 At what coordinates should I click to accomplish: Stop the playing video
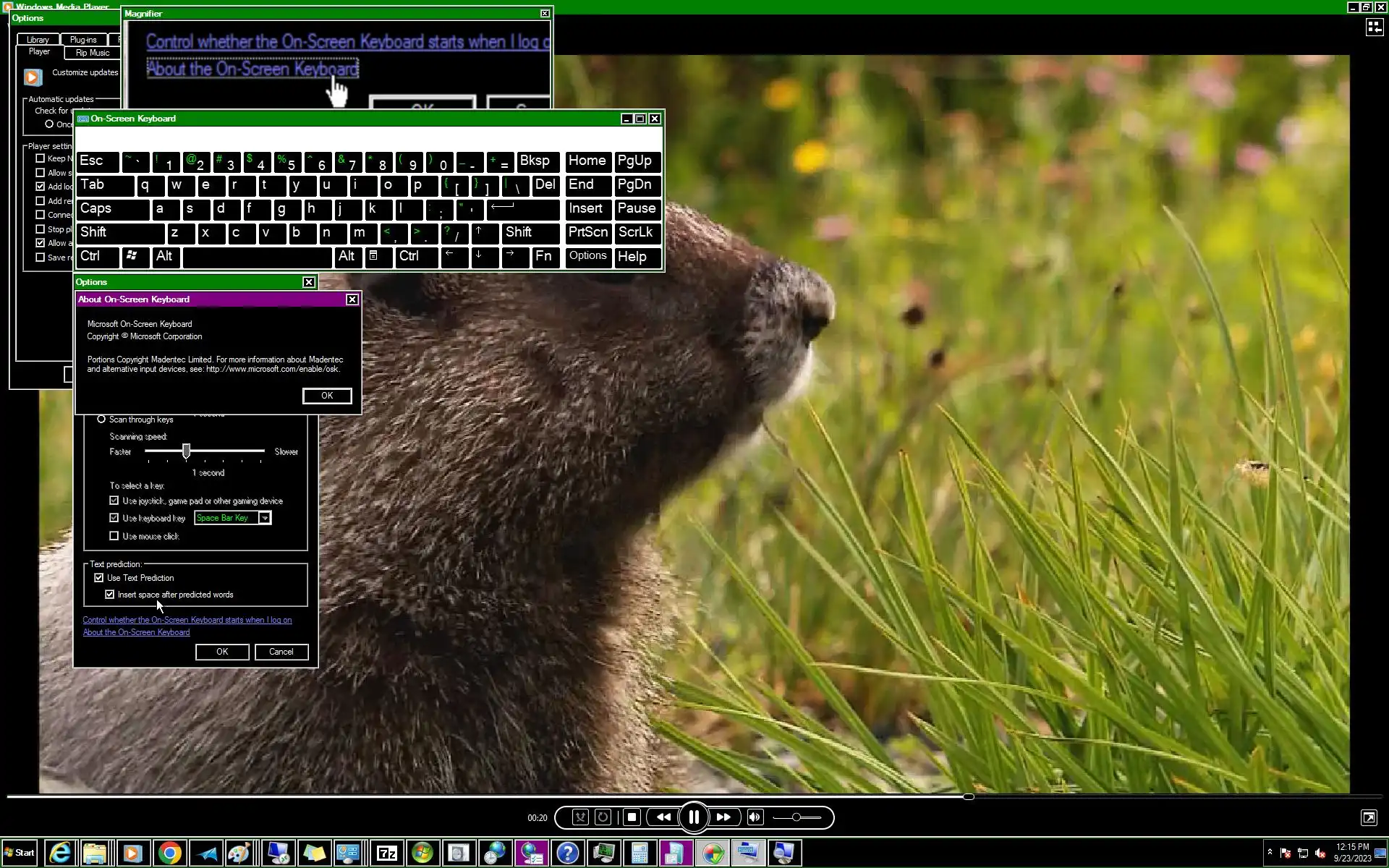[632, 817]
